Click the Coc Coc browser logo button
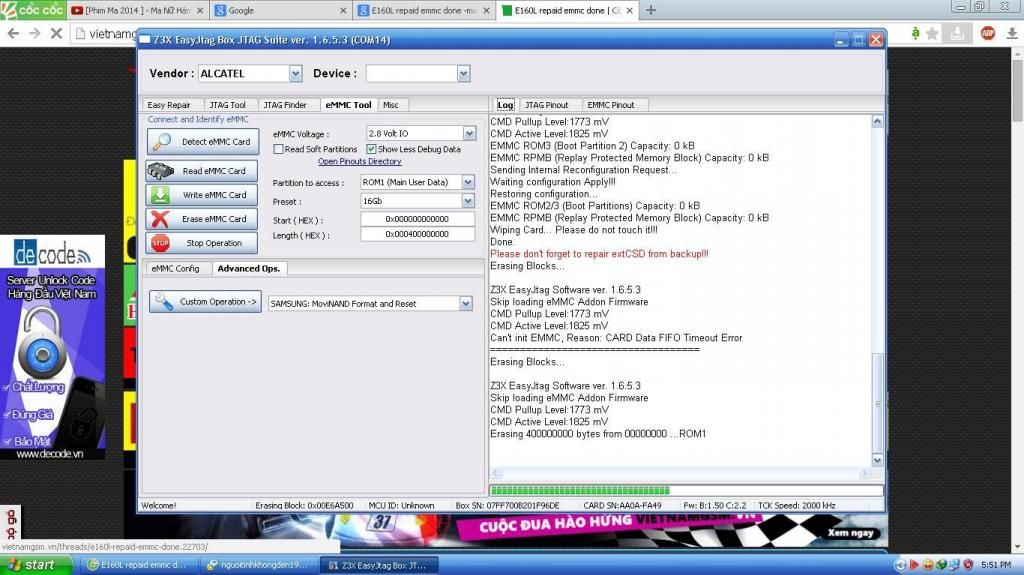Screen dimensions: 1024x575 pos(33,10)
